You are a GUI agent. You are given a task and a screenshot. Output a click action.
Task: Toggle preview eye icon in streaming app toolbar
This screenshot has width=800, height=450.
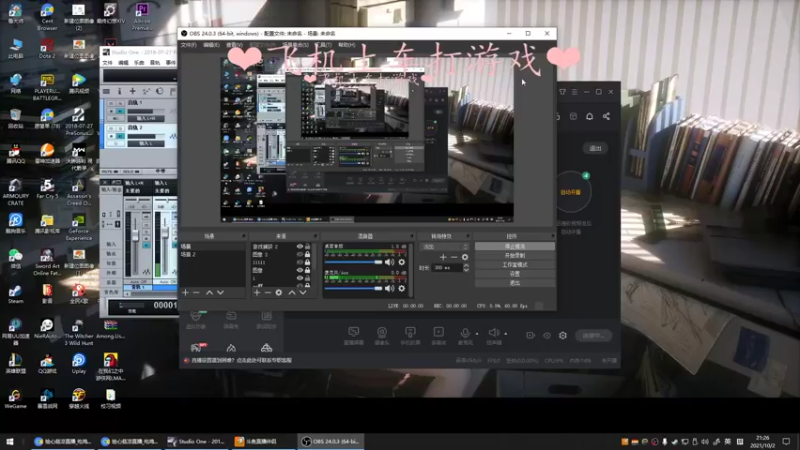[547, 335]
